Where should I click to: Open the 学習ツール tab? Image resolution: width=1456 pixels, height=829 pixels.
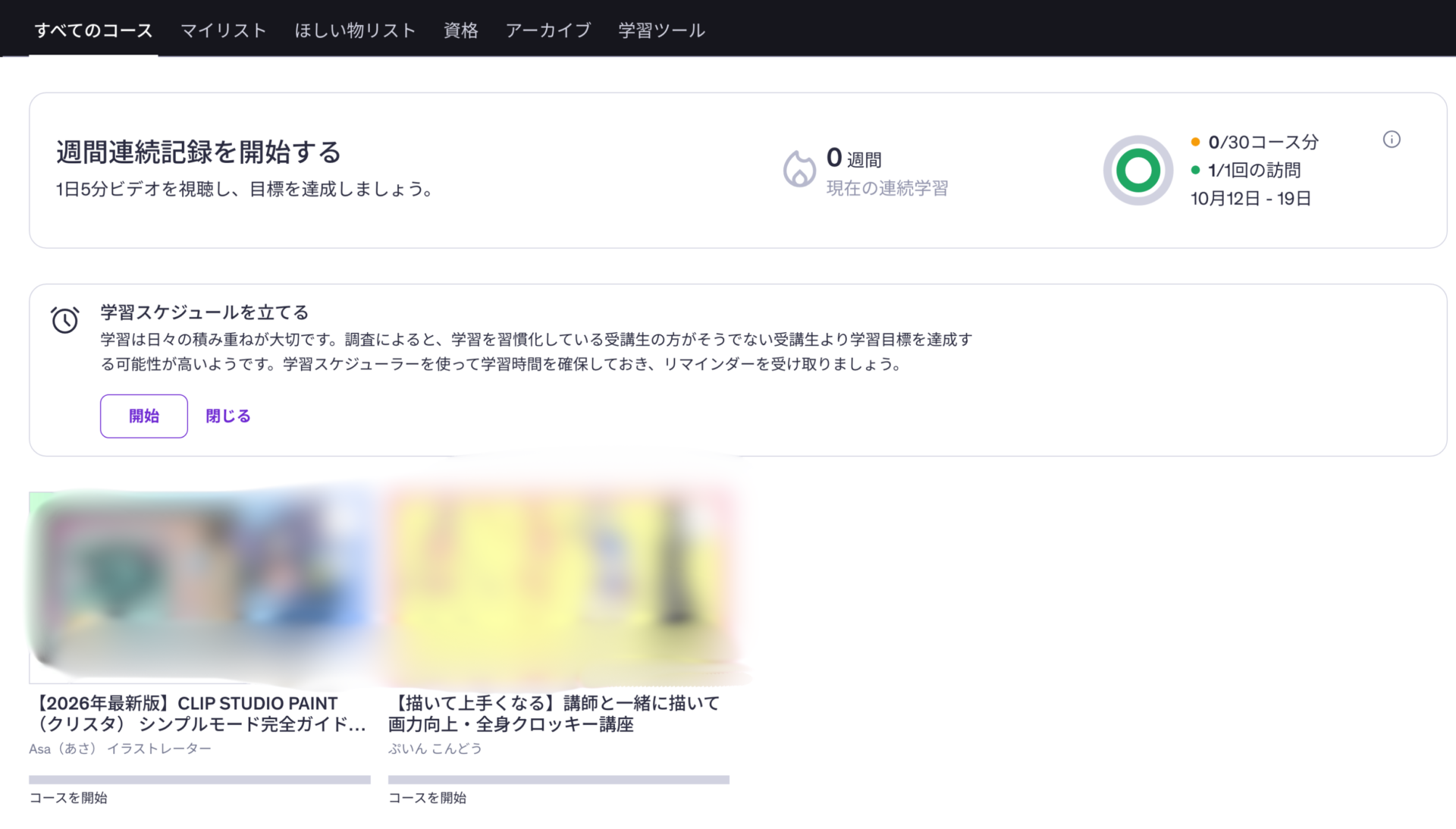tap(661, 30)
